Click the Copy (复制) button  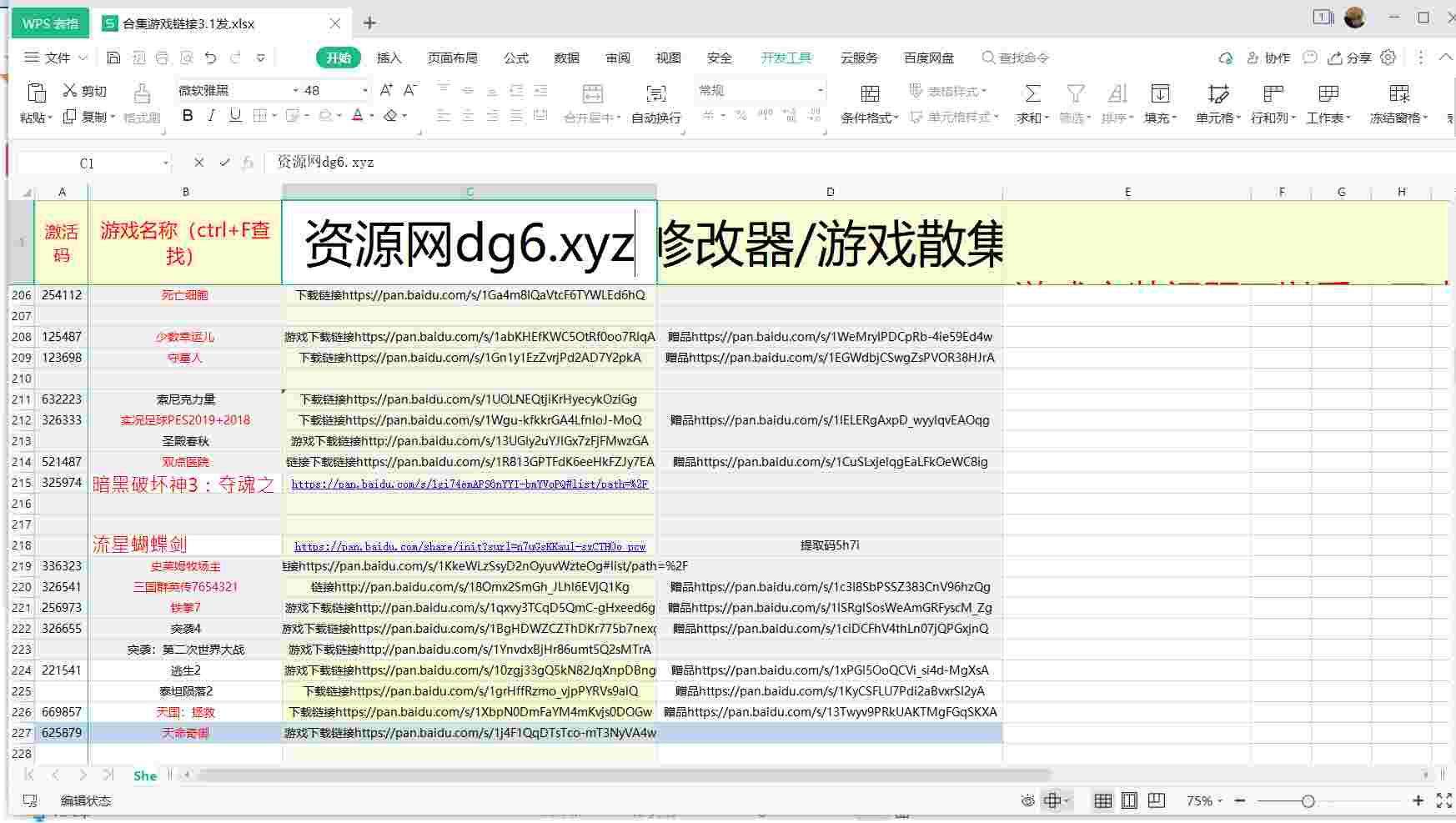coord(87,118)
